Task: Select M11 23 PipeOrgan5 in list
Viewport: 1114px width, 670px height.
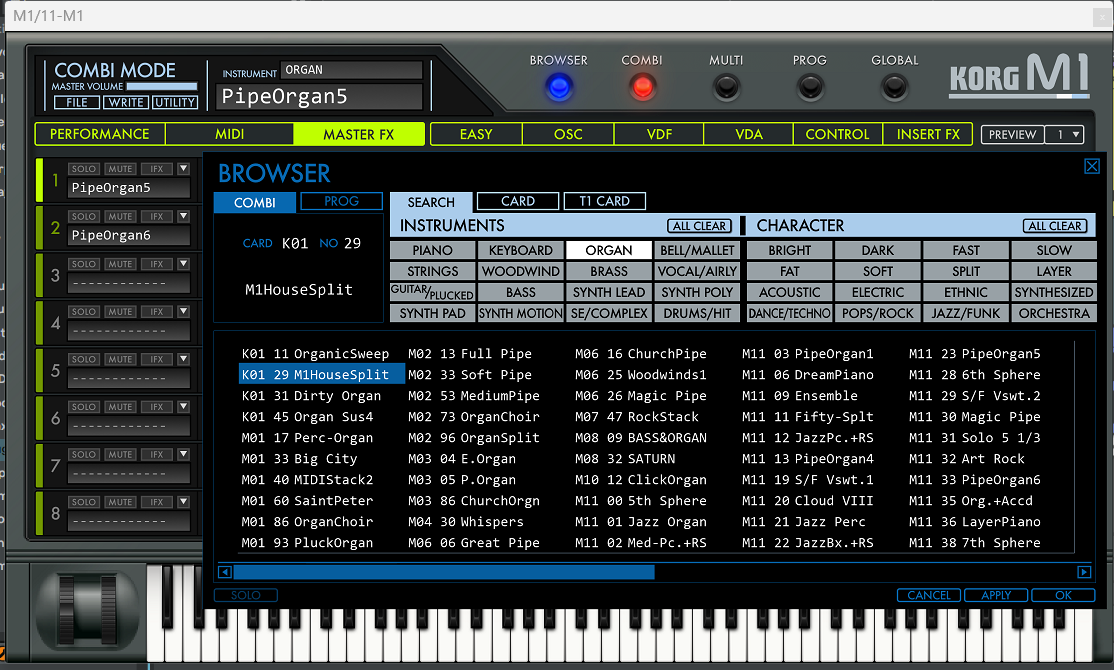Action: click(x=975, y=354)
